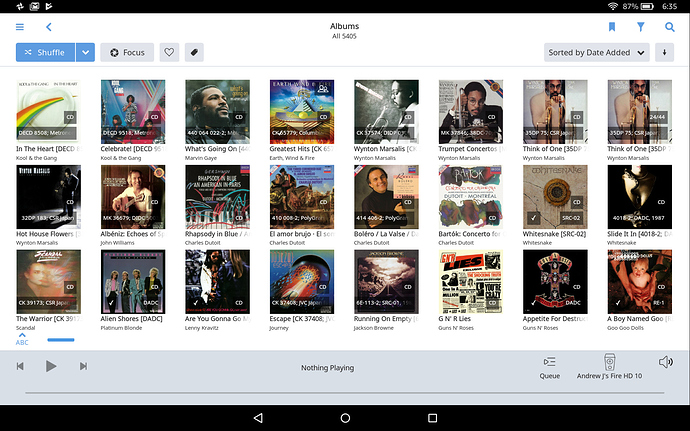The height and width of the screenshot is (431, 690).
Task: Toggle the tag filter icon
Action: click(194, 52)
